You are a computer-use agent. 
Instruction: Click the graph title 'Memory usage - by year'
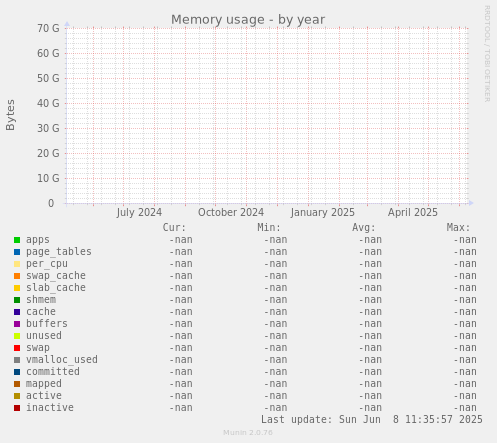click(x=248, y=20)
